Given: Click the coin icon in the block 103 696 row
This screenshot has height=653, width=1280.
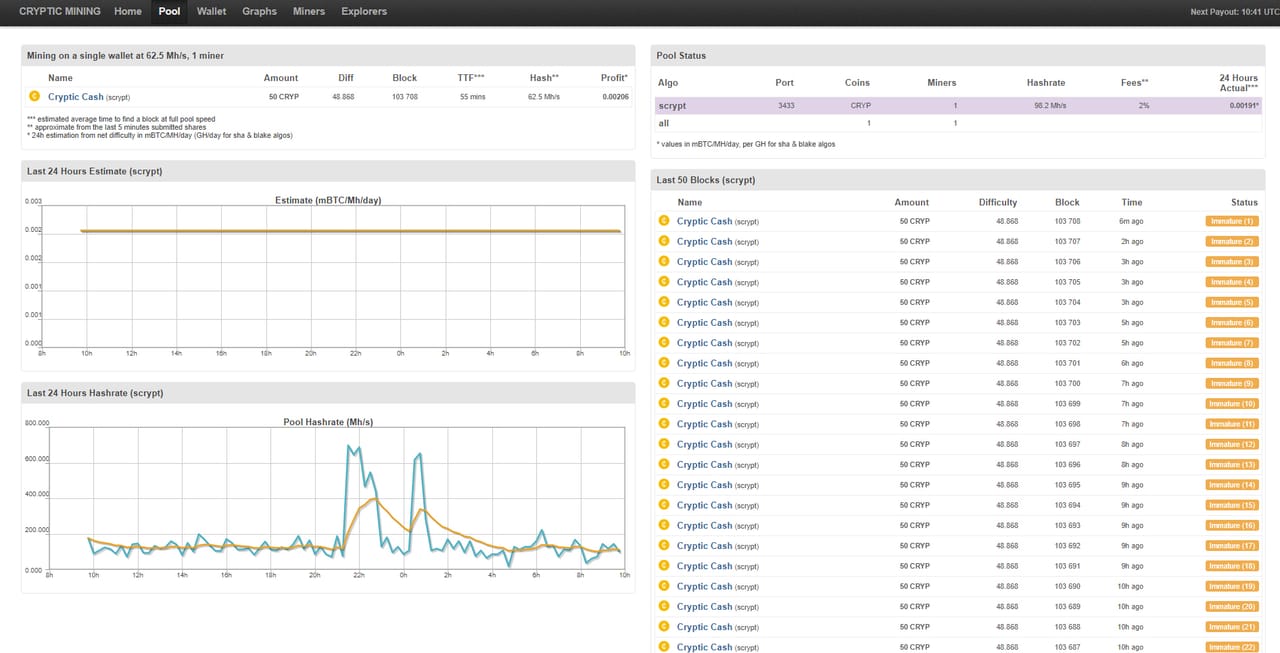Looking at the screenshot, I should tap(663, 464).
